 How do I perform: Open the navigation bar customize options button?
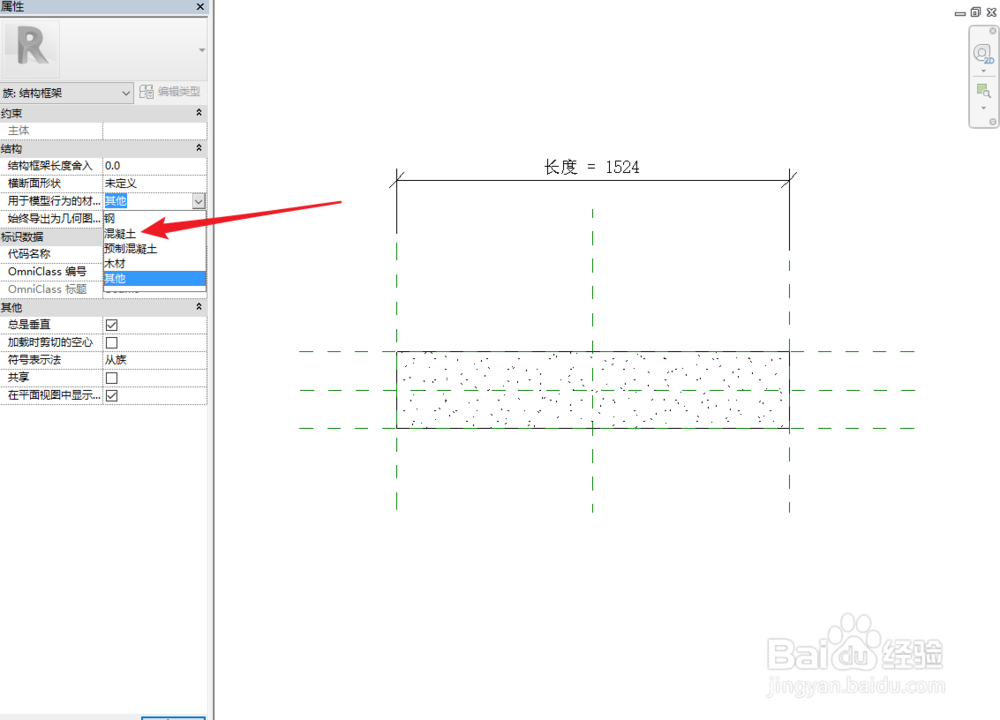tap(993, 122)
